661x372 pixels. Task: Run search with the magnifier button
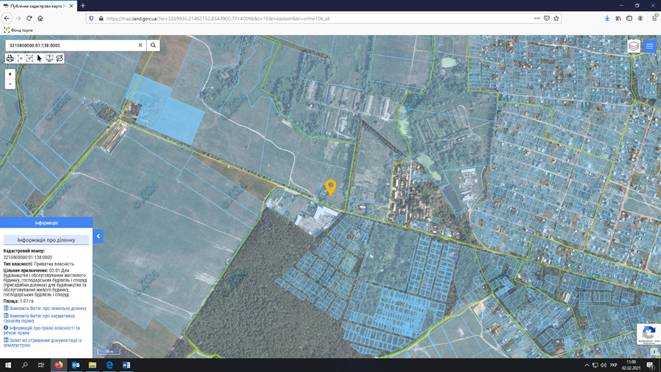[x=153, y=45]
